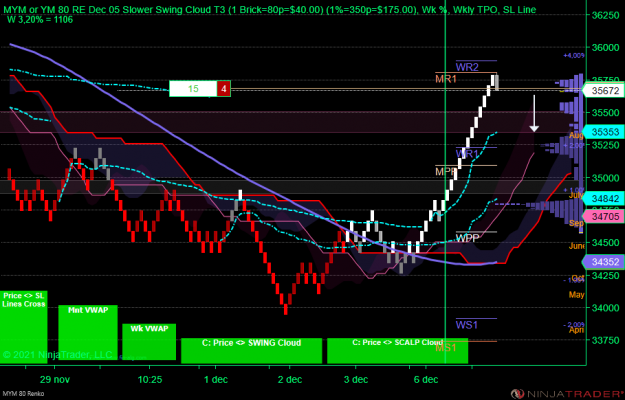The image size is (625, 400).
Task: Click the 36000 price axis label
Action: [605, 47]
